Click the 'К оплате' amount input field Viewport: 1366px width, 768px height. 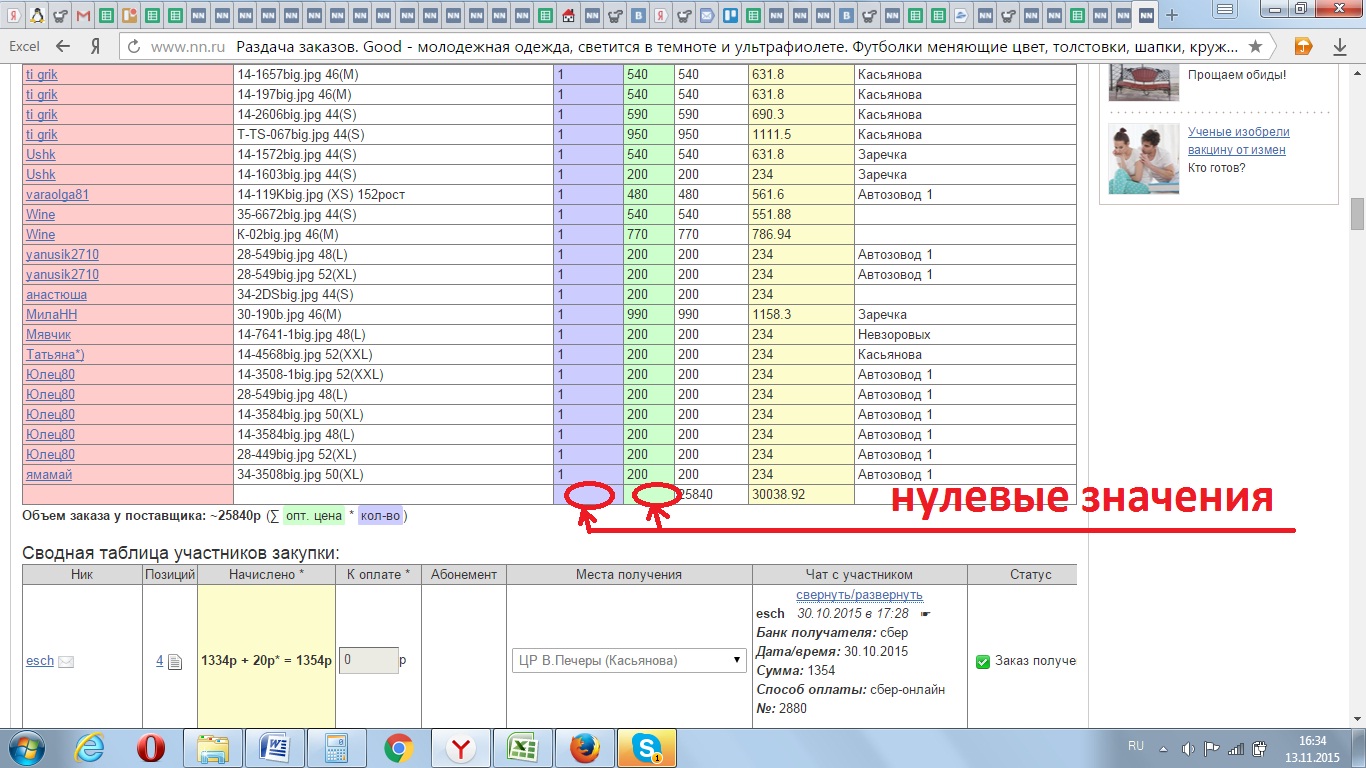point(369,660)
